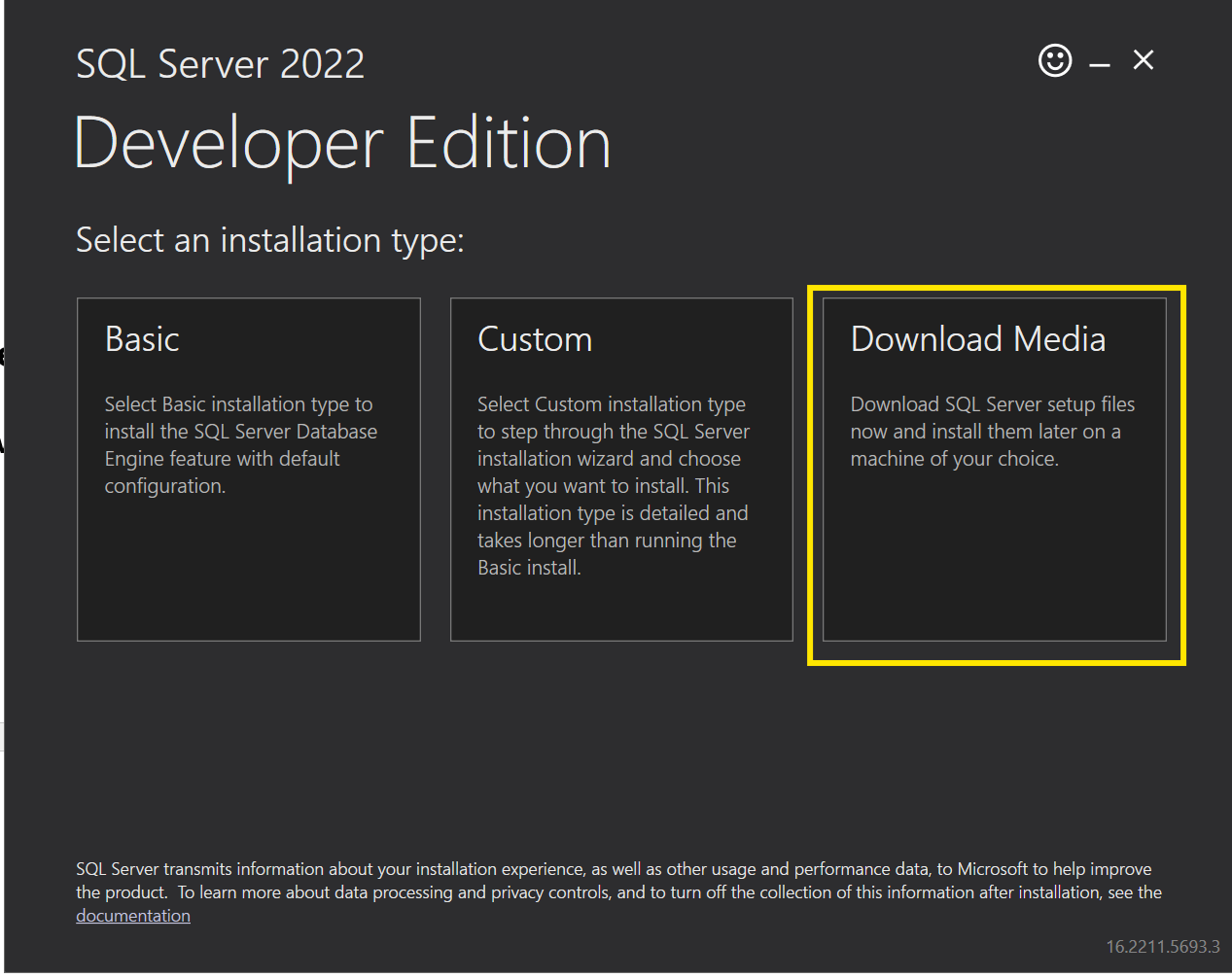Click the "SQL Server 2022" heading

click(x=221, y=64)
